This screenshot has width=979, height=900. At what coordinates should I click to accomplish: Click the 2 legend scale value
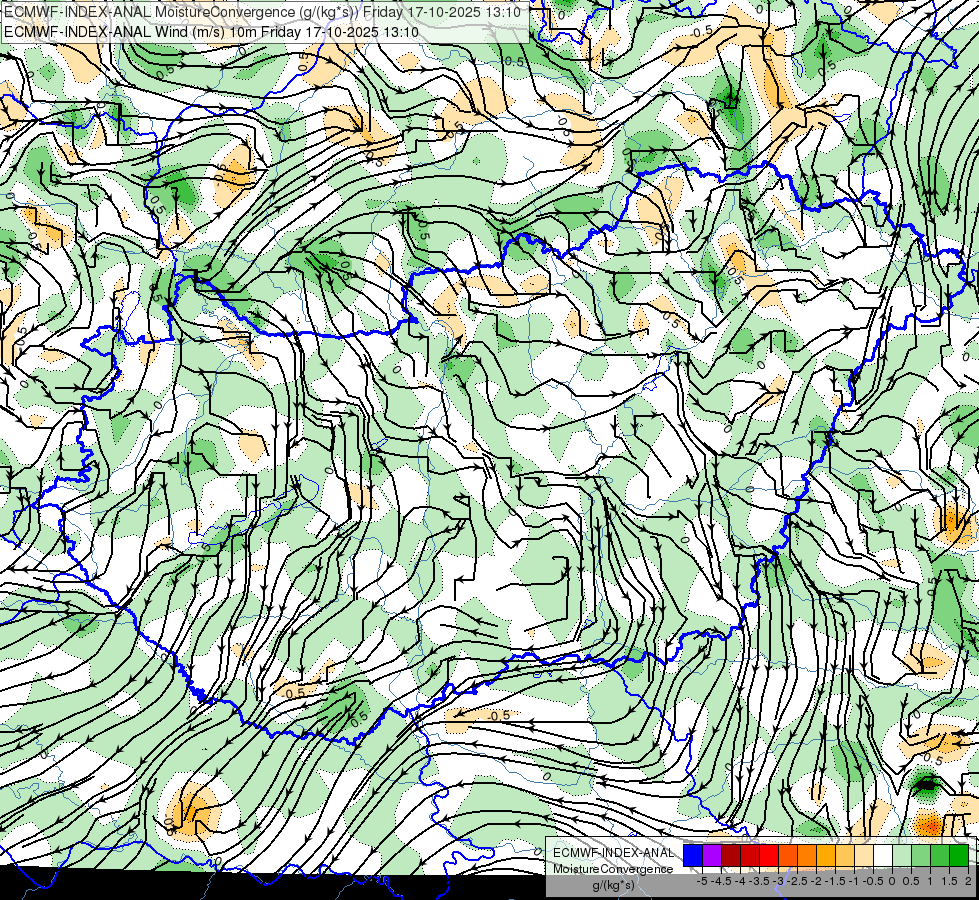(x=968, y=881)
